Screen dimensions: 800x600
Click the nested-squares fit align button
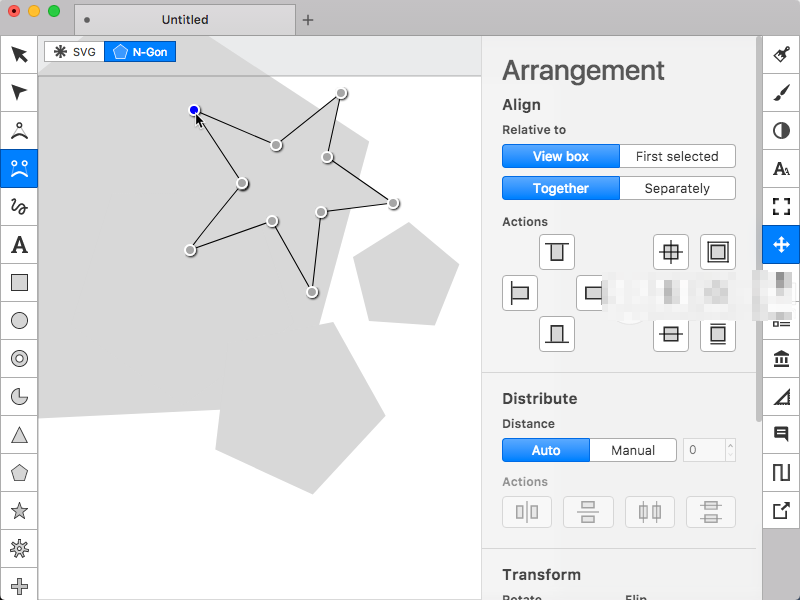(x=718, y=252)
